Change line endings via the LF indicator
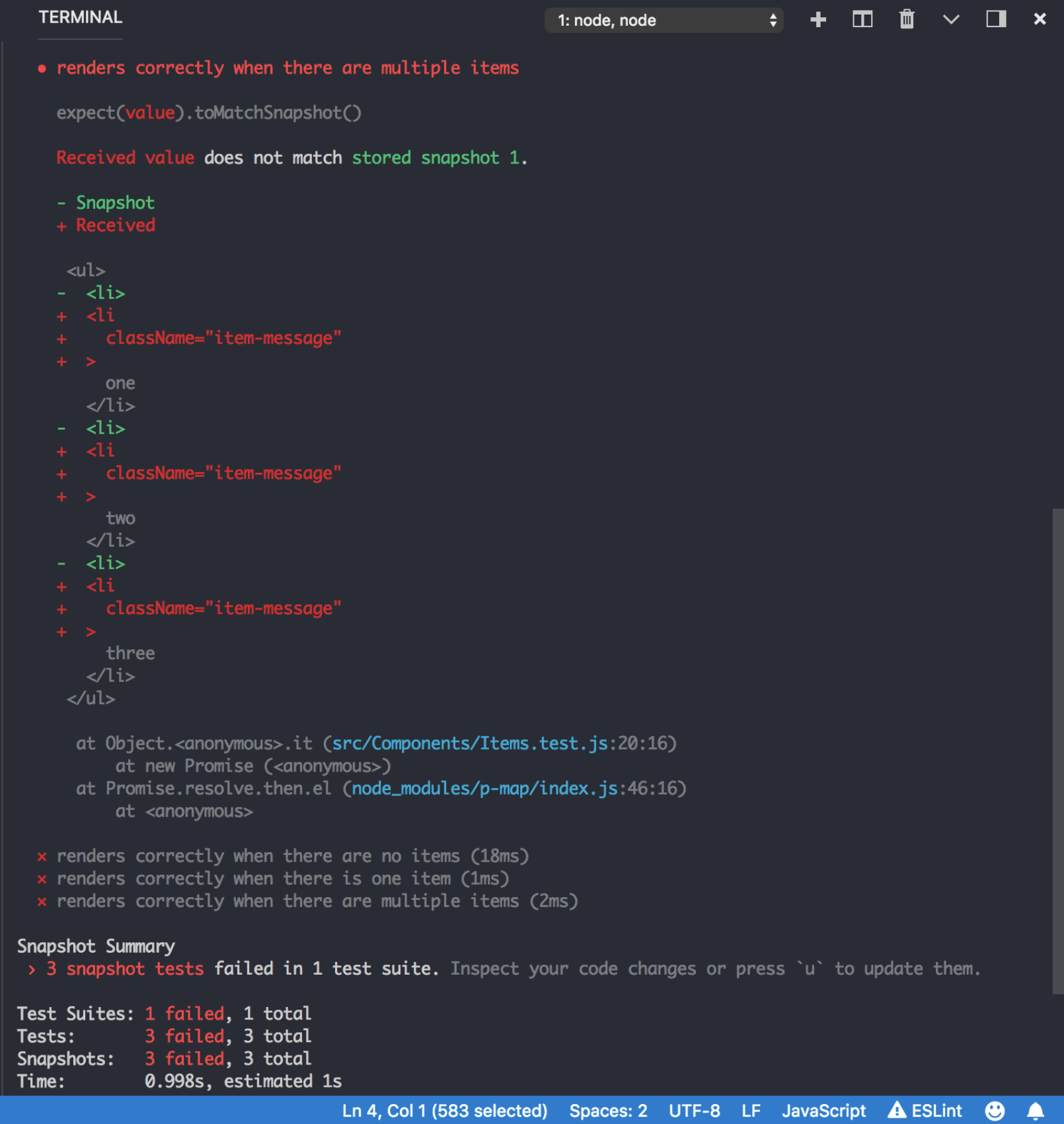Screen dimensions: 1064x1124 (x=750, y=1111)
